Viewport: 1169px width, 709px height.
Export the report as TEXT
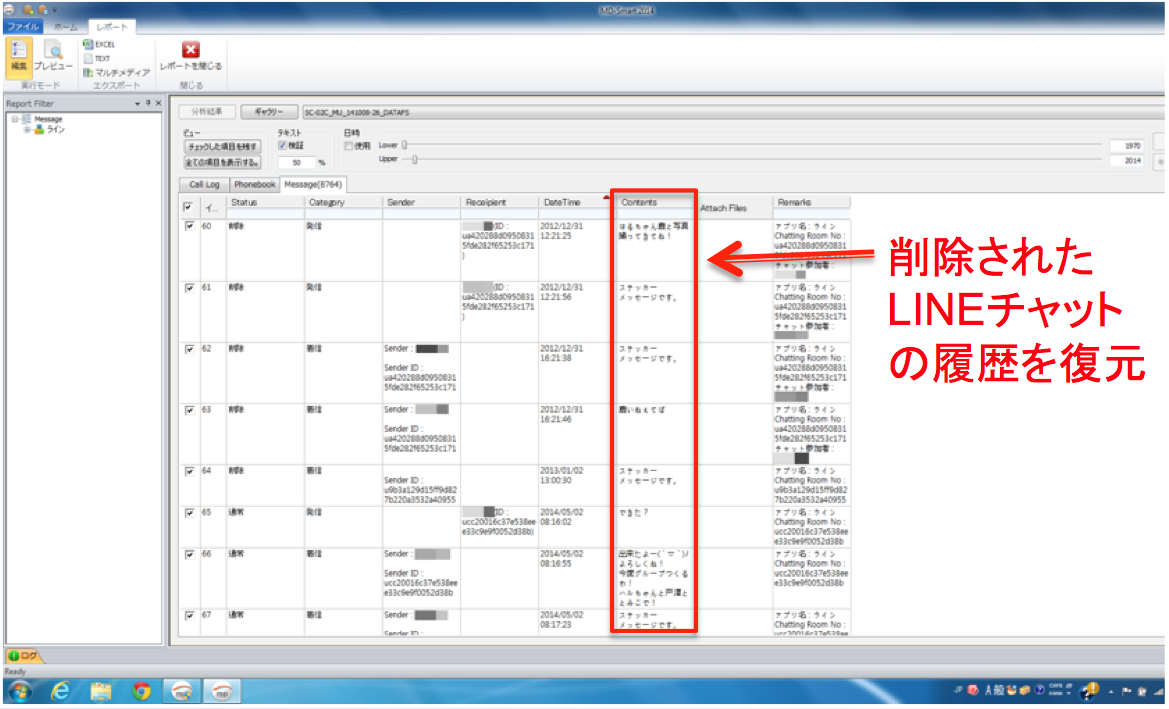(96, 58)
